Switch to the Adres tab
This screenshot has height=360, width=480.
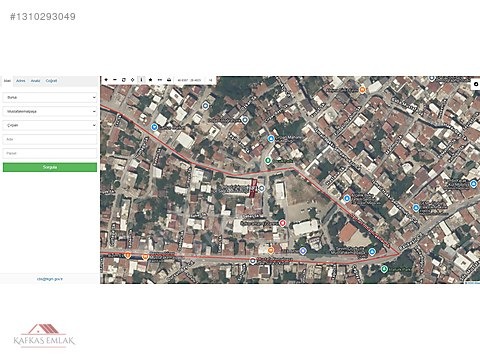(x=21, y=81)
